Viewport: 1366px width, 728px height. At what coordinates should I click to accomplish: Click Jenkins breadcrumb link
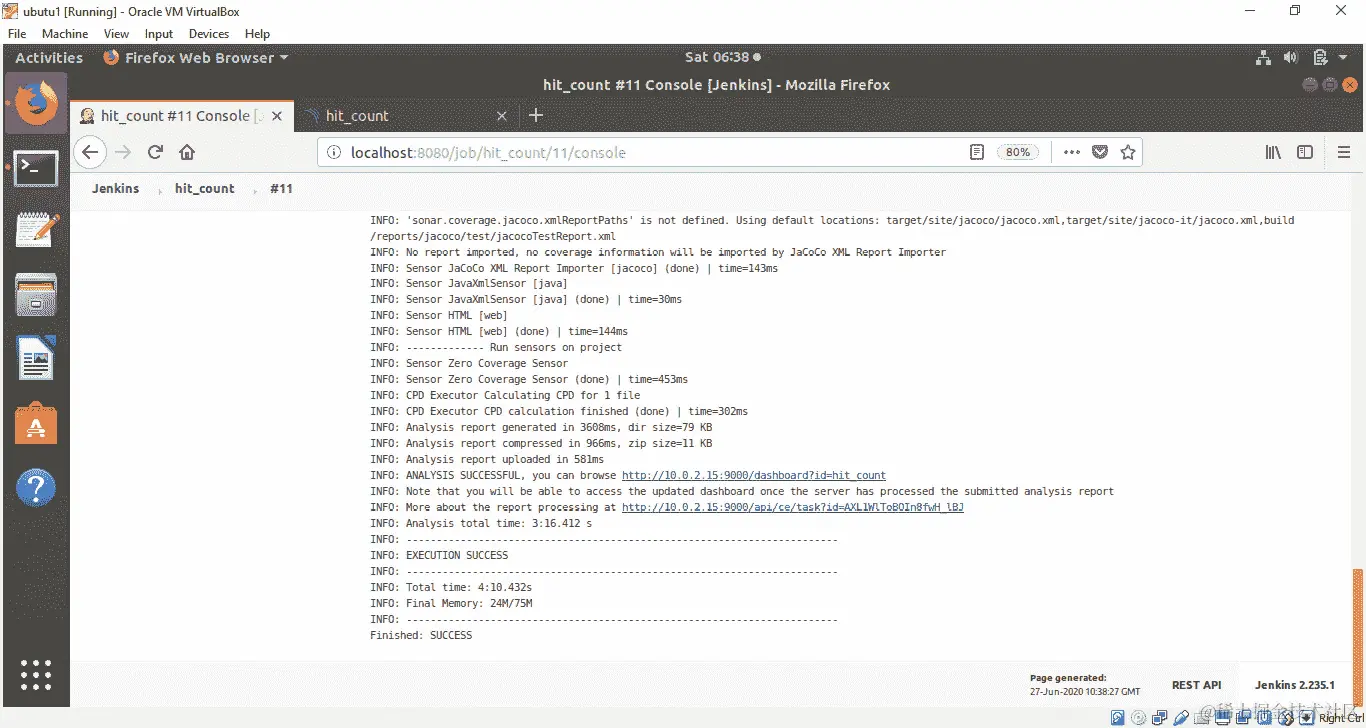[116, 188]
